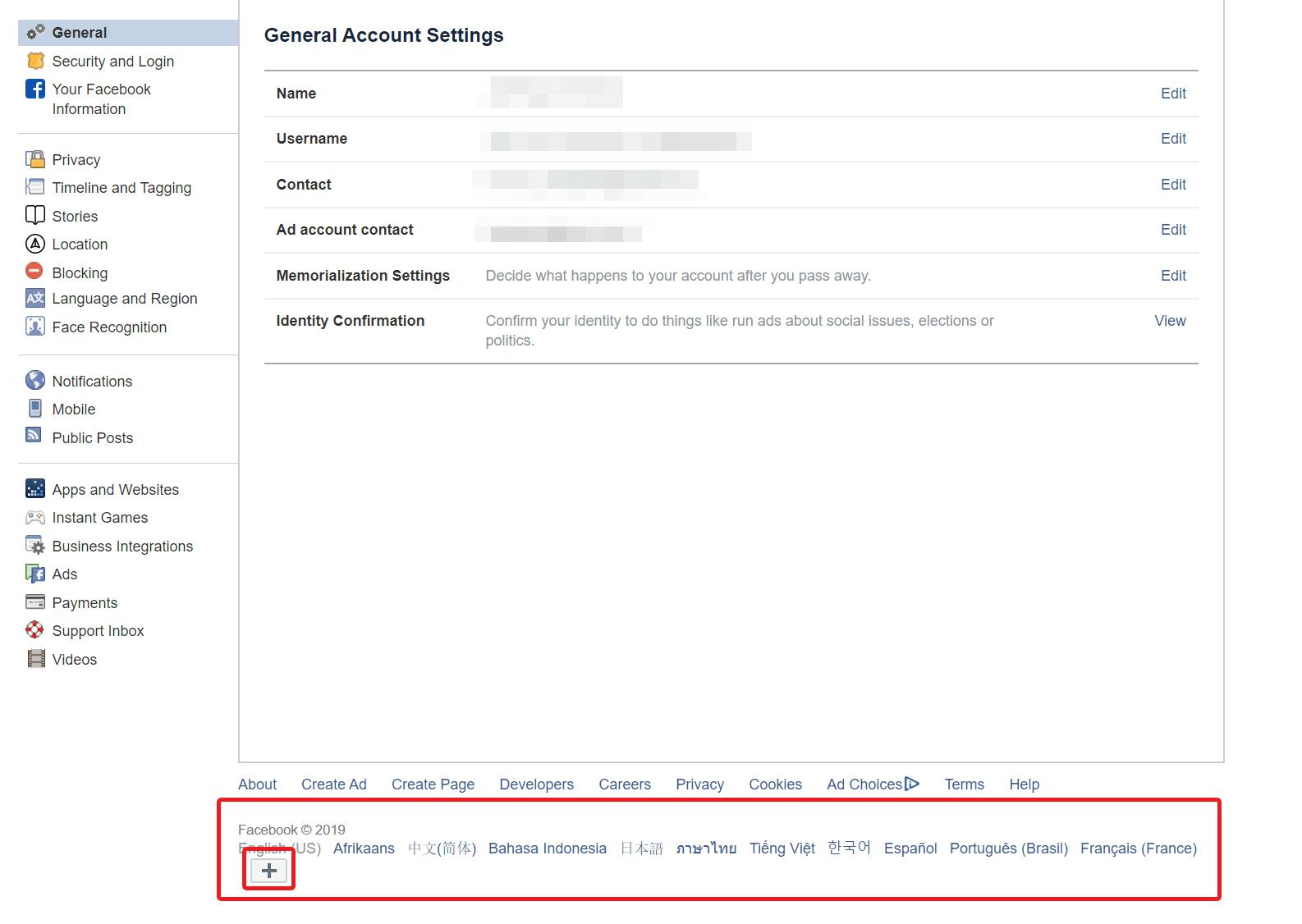The width and height of the screenshot is (1302, 924).
Task: Select the Support Inbox lifebuoy icon
Action: tap(34, 629)
